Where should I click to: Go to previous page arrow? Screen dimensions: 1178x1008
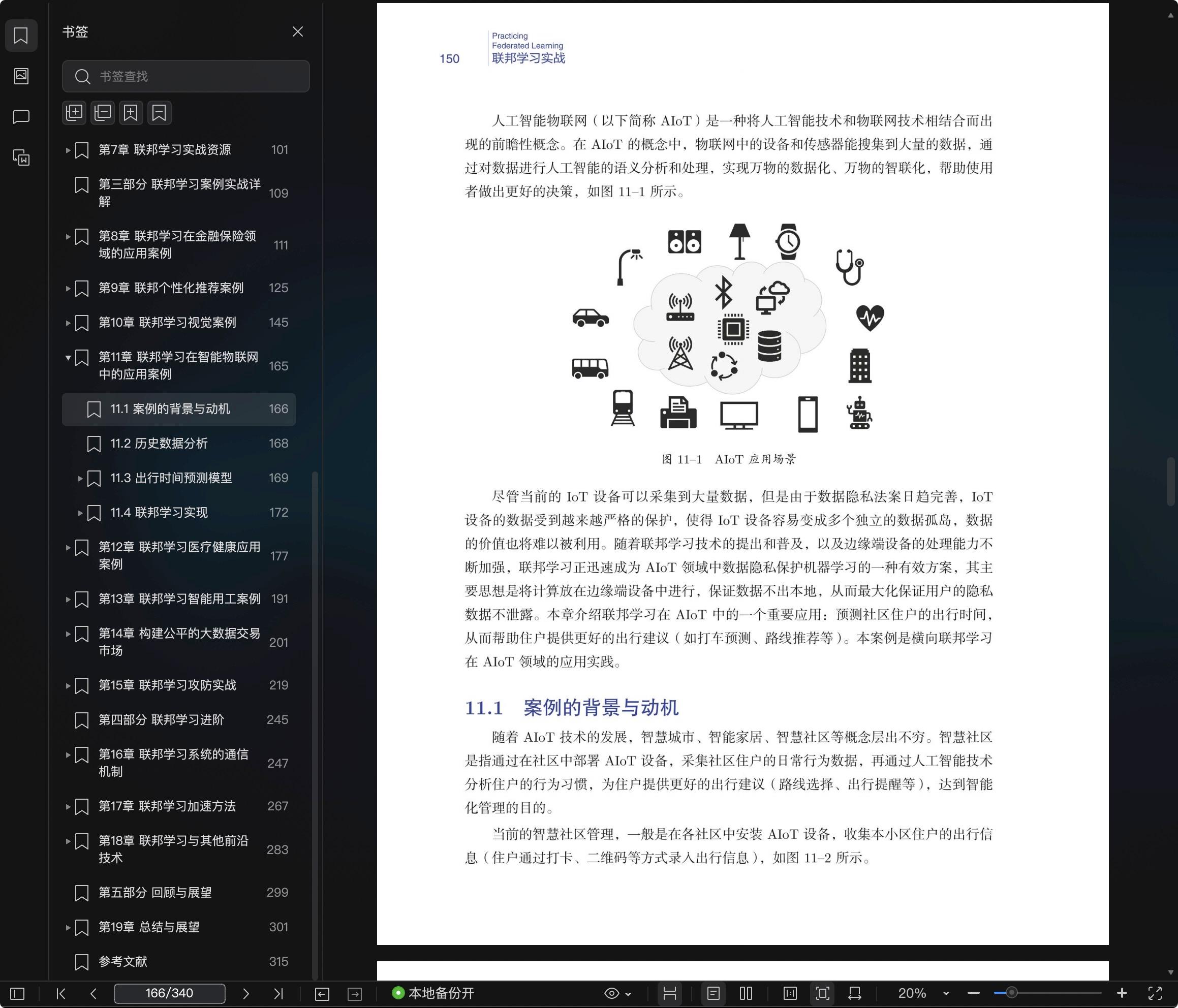(94, 993)
